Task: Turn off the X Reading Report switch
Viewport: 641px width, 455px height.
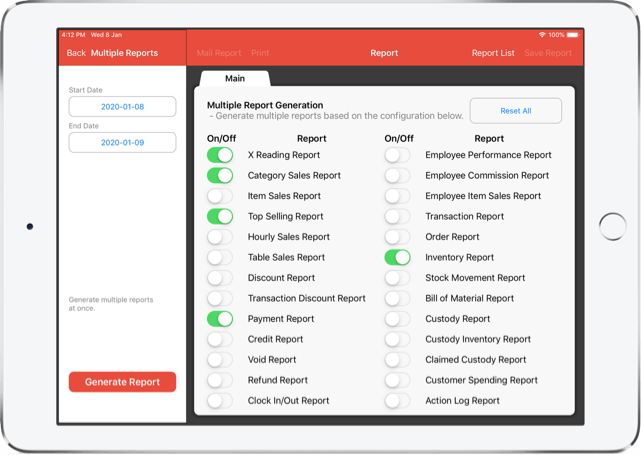Action: tap(220, 155)
